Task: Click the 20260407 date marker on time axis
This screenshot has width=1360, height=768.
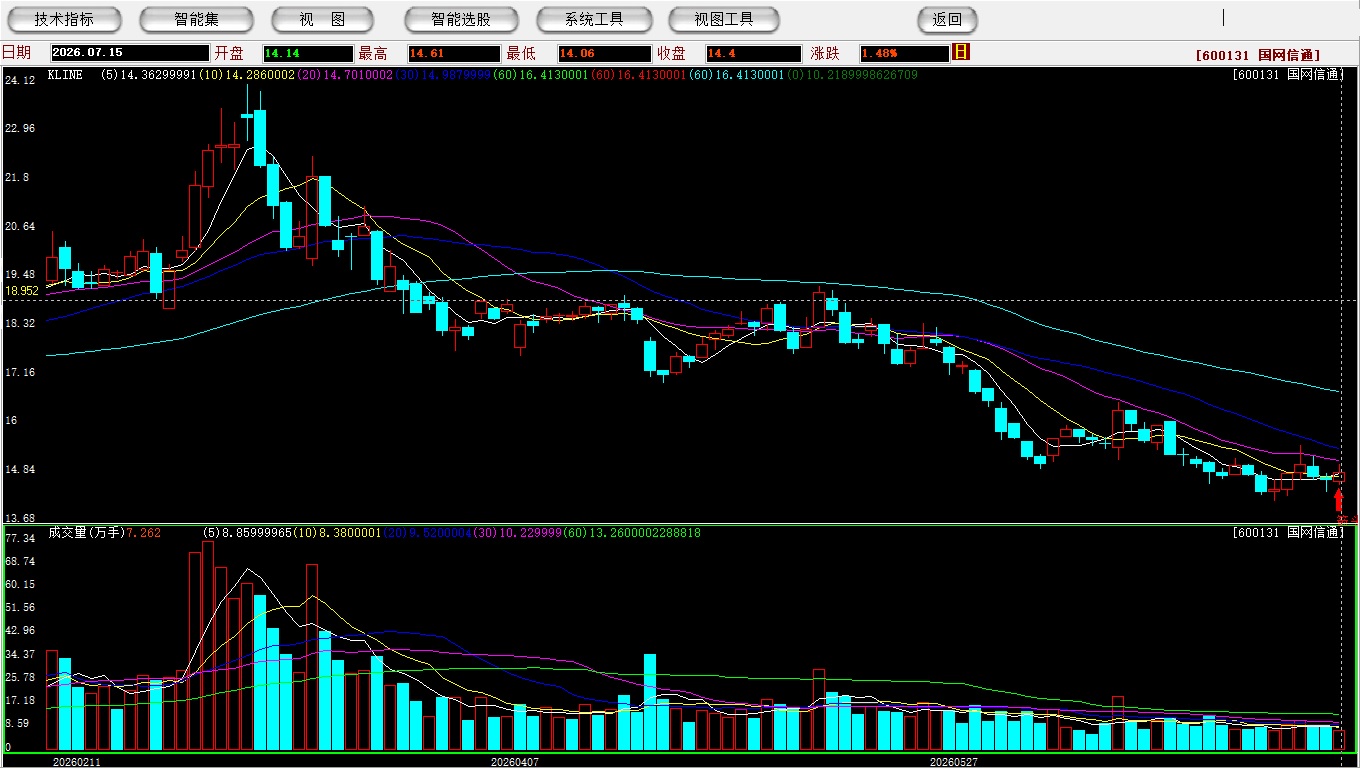Action: [x=514, y=762]
